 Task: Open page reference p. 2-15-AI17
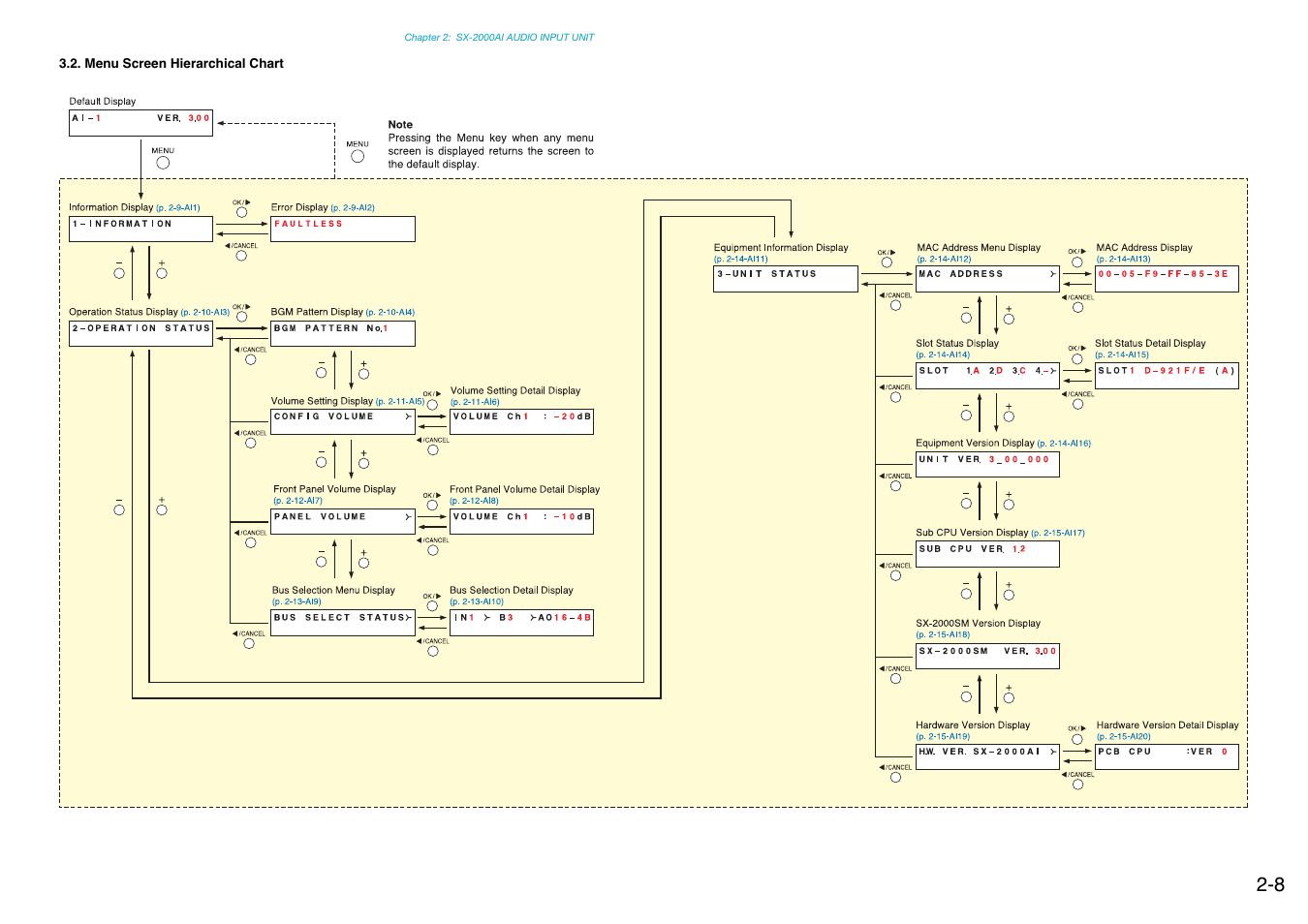(x=1058, y=534)
